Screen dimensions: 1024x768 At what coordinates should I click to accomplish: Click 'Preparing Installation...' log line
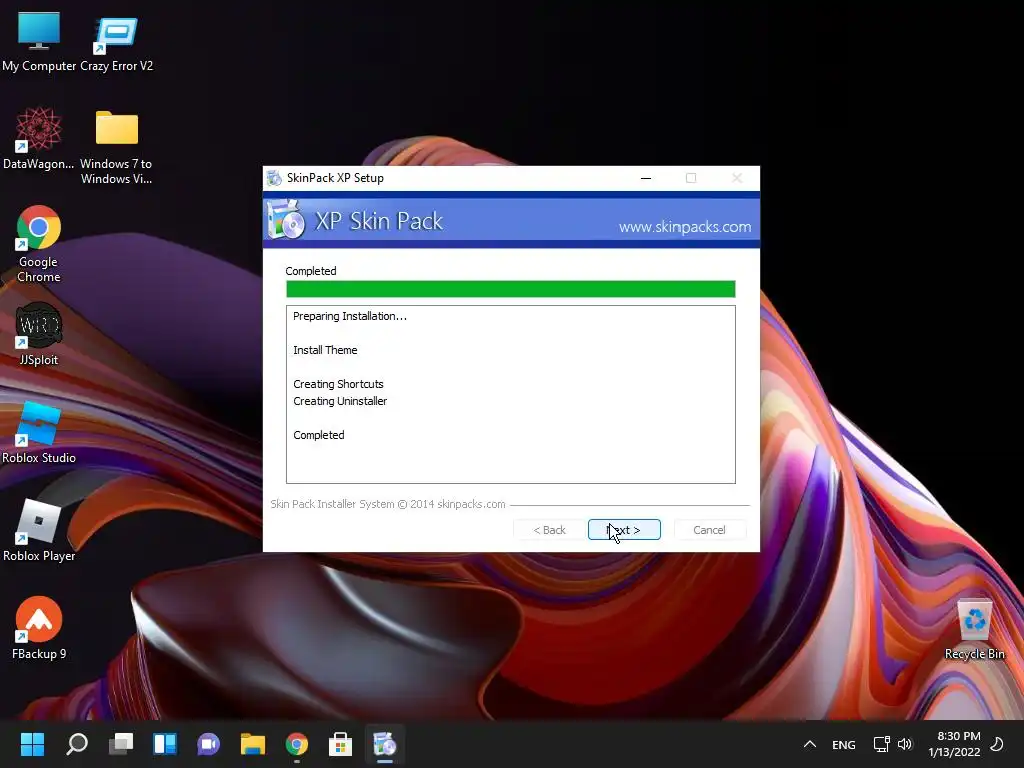tap(350, 316)
